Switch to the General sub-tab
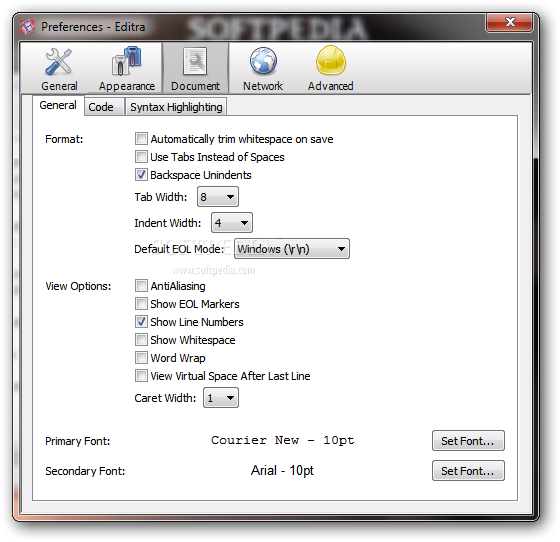 click(58, 105)
